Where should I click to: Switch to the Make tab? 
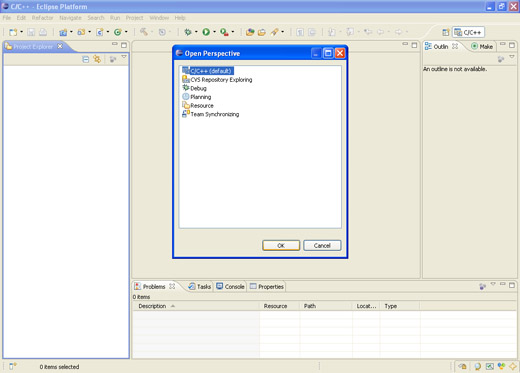click(x=482, y=47)
